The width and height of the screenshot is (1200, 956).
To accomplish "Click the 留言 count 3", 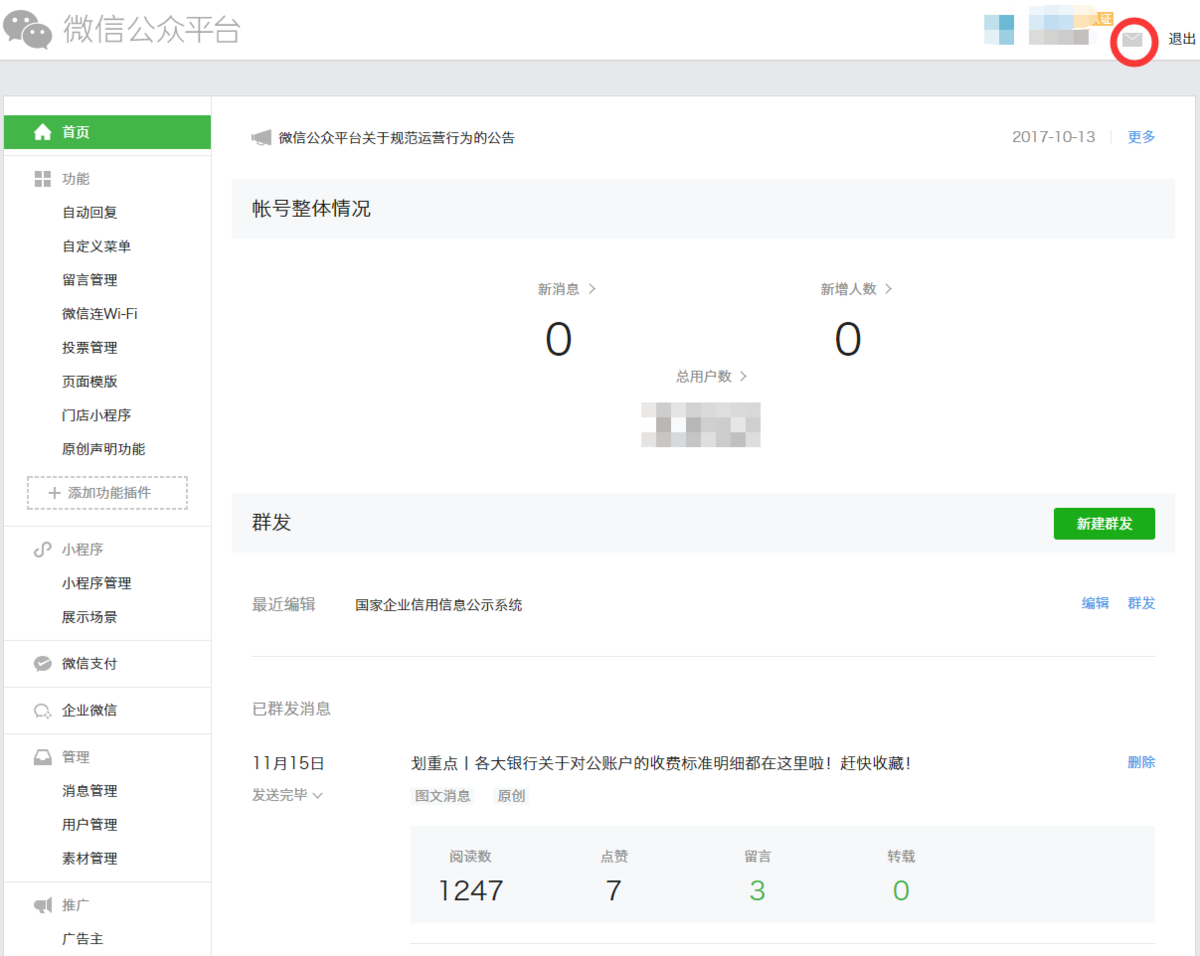I will point(757,890).
